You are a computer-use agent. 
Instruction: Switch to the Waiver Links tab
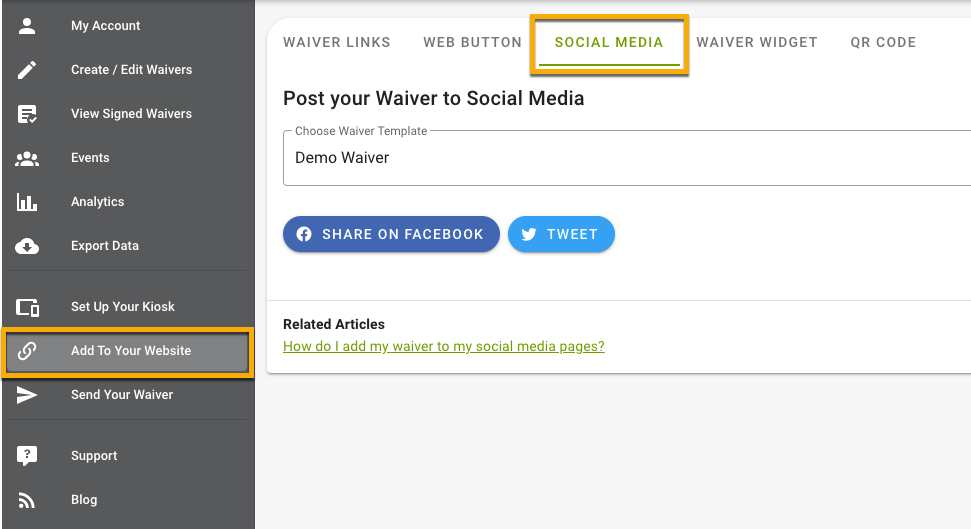[x=337, y=42]
